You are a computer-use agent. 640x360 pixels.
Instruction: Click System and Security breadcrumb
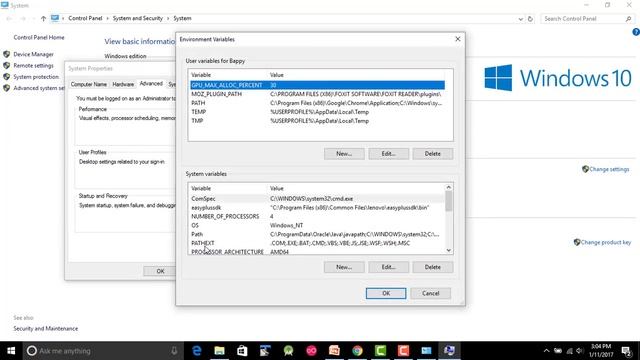click(x=138, y=18)
